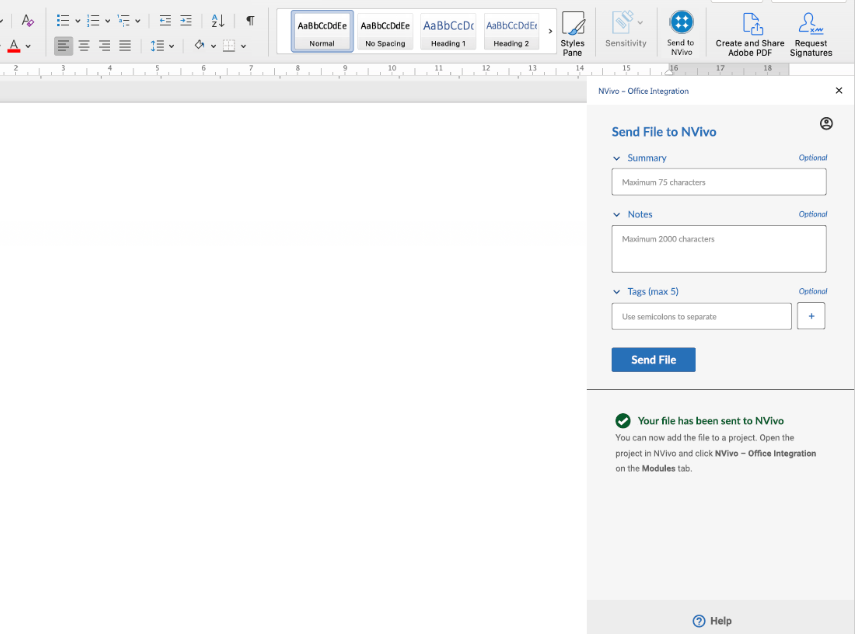This screenshot has height=634, width=855.
Task: Toggle show paragraph marks
Action: [250, 20]
